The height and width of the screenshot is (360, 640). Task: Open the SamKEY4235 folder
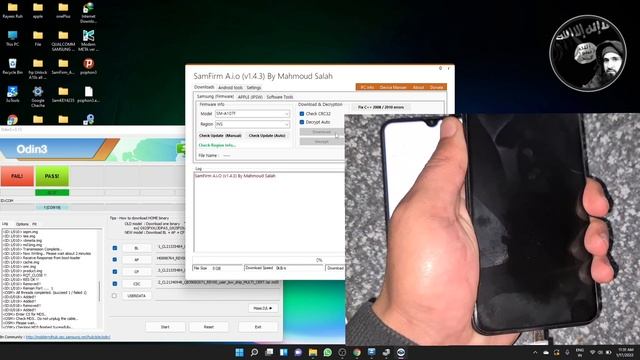pyautogui.click(x=63, y=94)
